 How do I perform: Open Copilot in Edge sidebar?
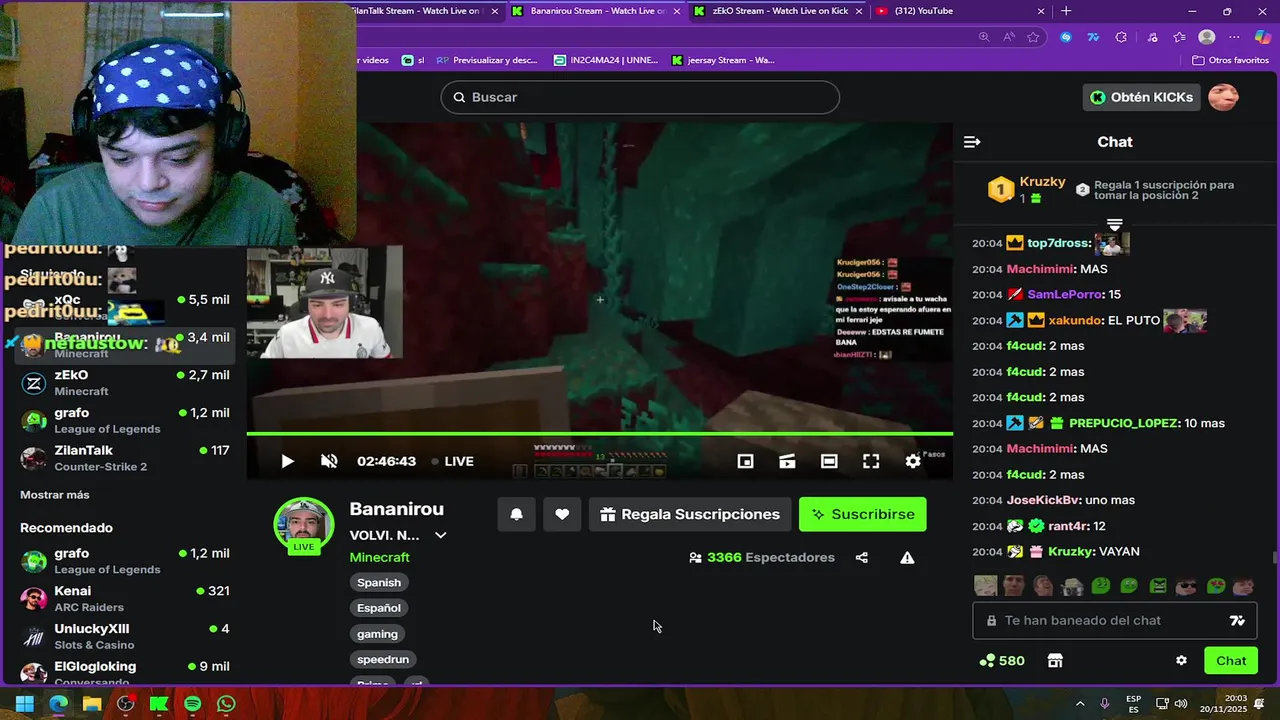point(1263,37)
